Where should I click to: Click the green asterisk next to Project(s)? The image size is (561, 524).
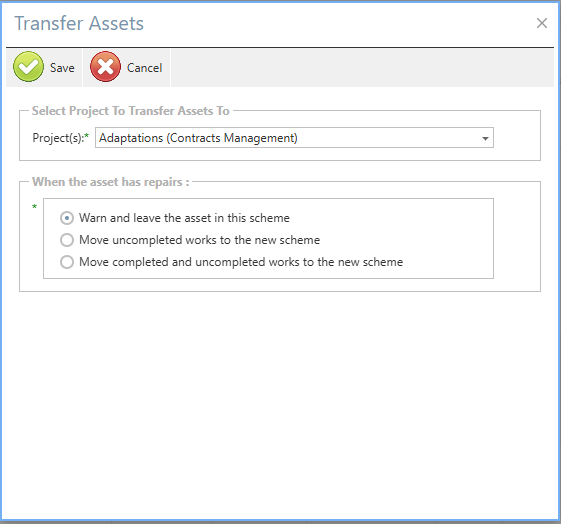coord(87,136)
